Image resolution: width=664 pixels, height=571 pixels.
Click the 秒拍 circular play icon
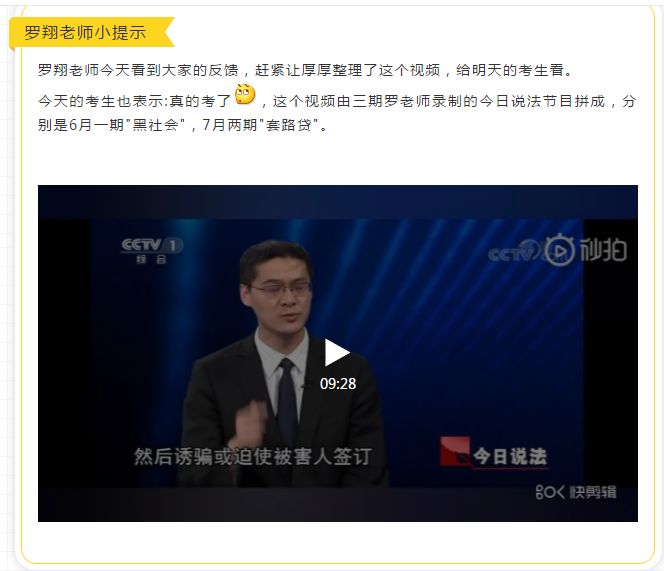[559, 250]
